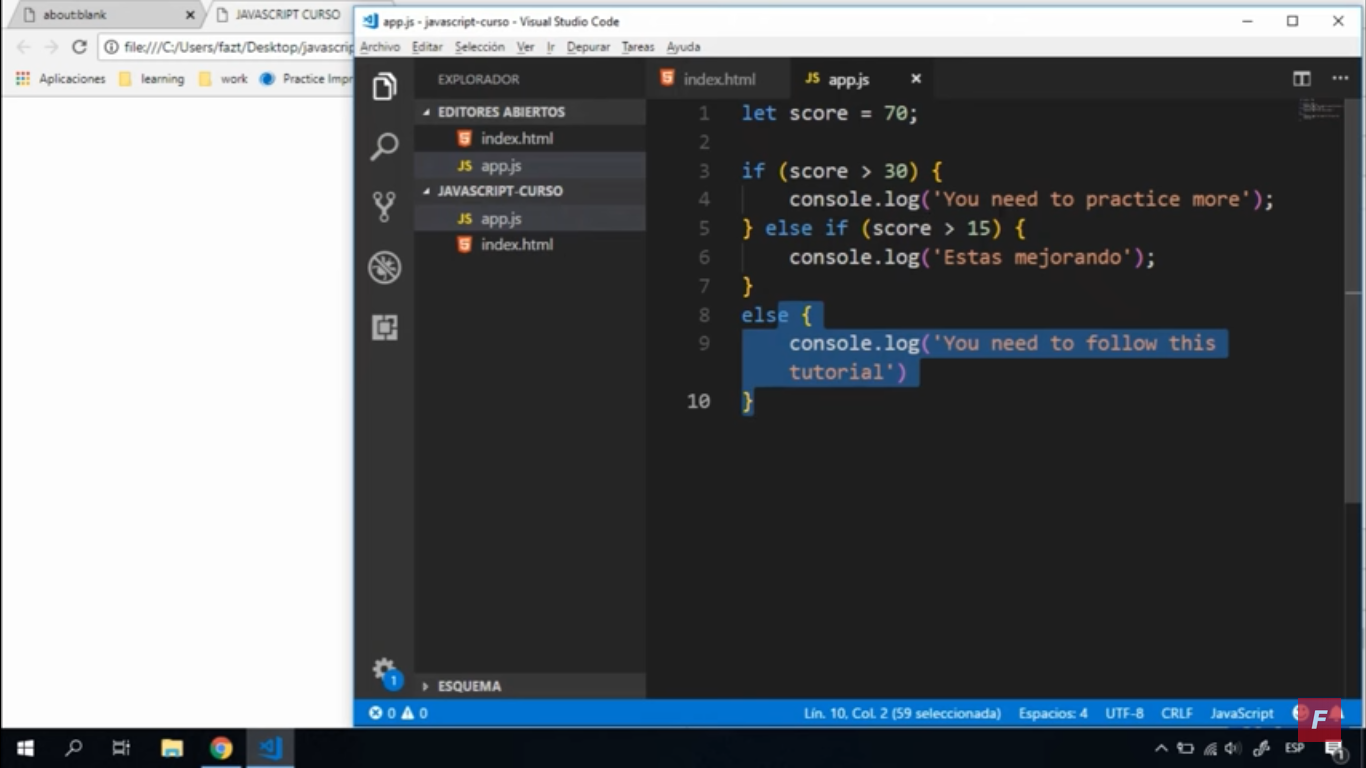Open the Ir menu
Viewport: 1366px width, 768px height.
(551, 47)
